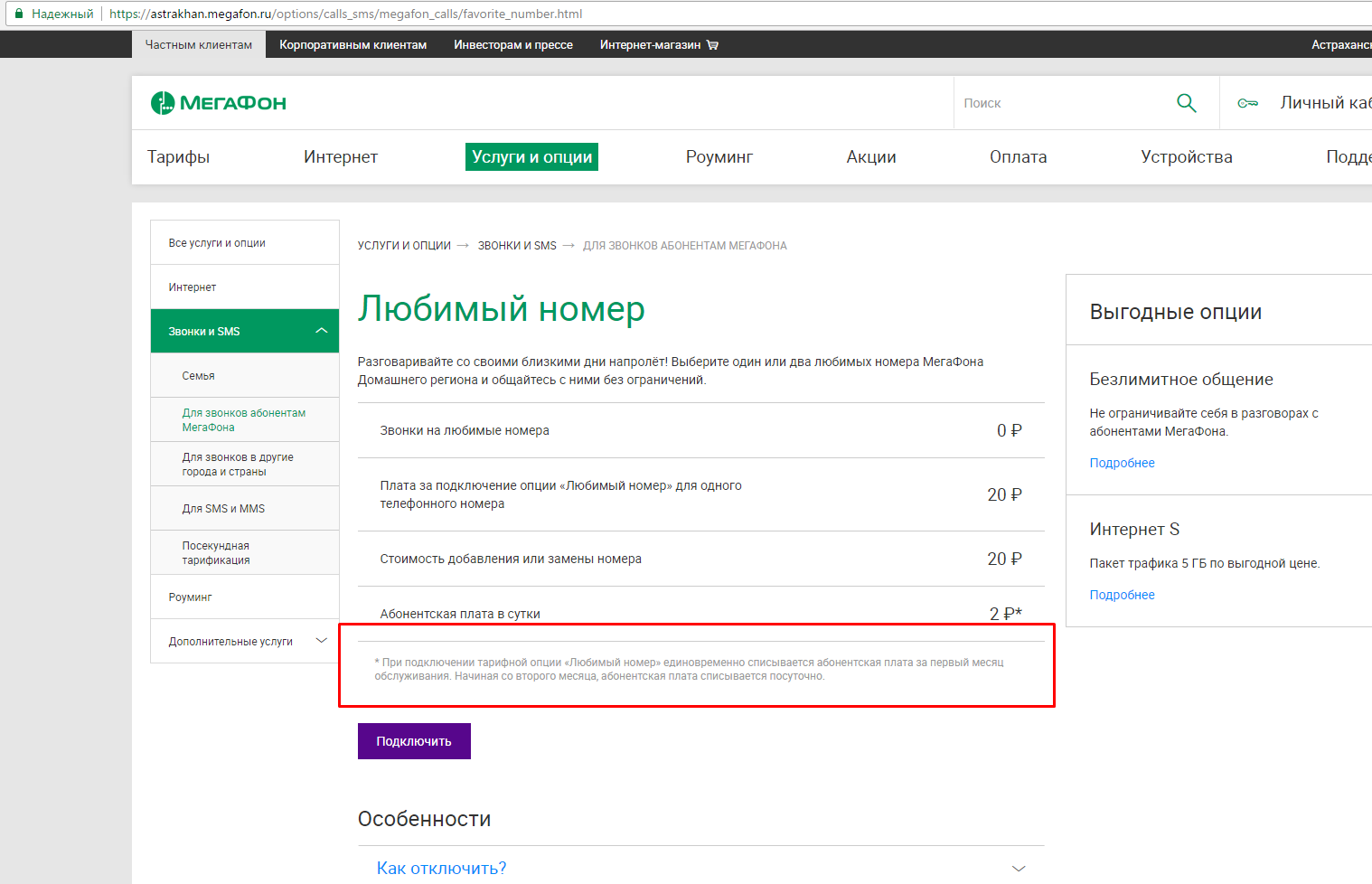This screenshot has height=884, width=1372.
Task: Click Личный кабинет link
Action: click(1325, 103)
